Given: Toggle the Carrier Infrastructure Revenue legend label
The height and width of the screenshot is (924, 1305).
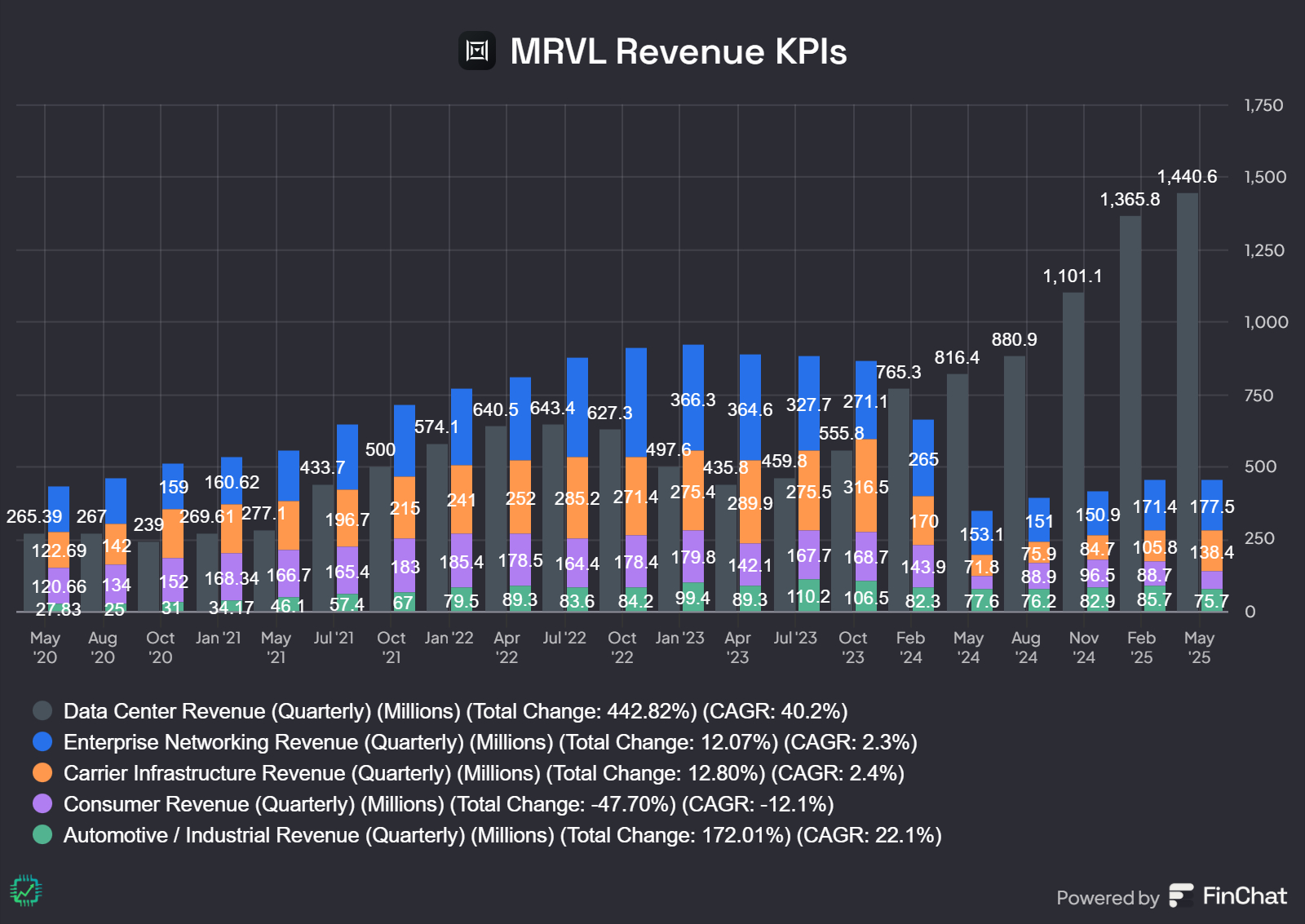Looking at the screenshot, I should click(484, 773).
